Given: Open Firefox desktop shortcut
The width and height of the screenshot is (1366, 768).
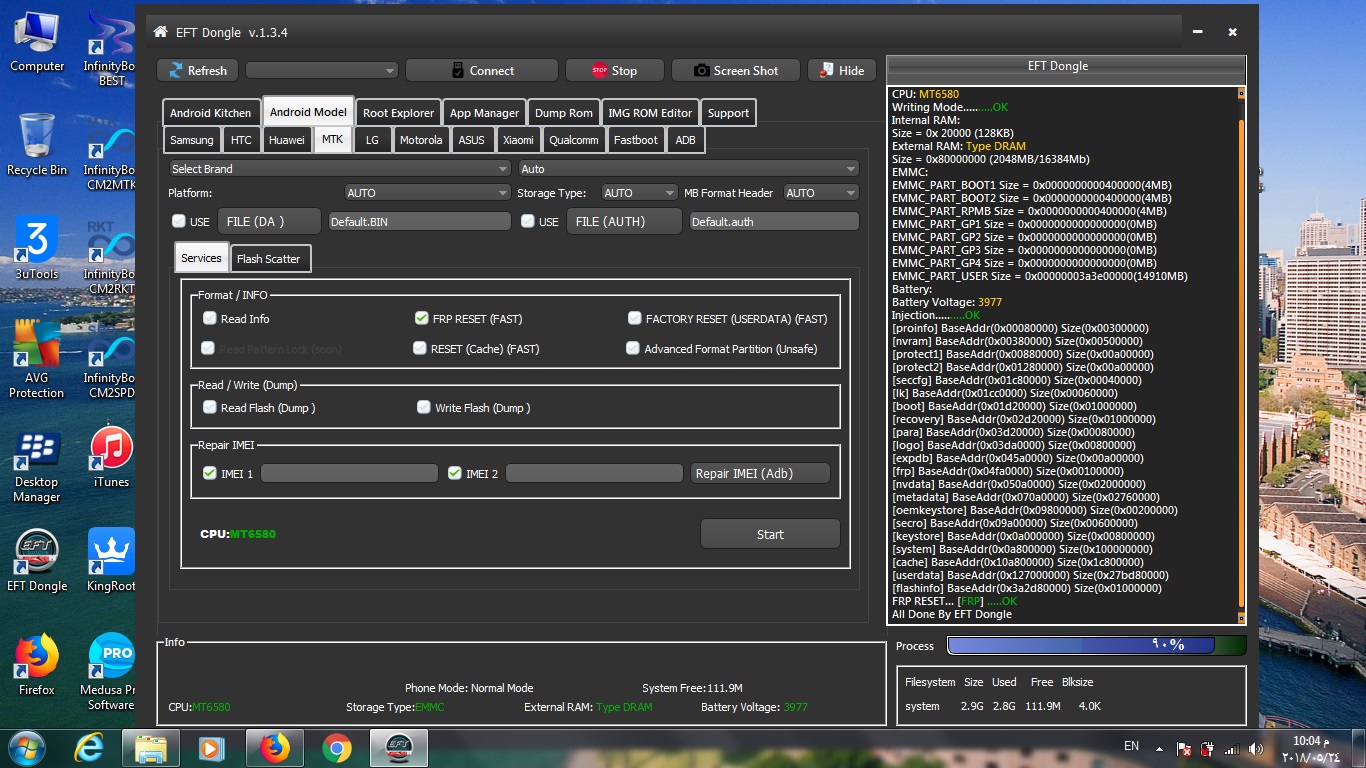Looking at the screenshot, I should click(37, 665).
